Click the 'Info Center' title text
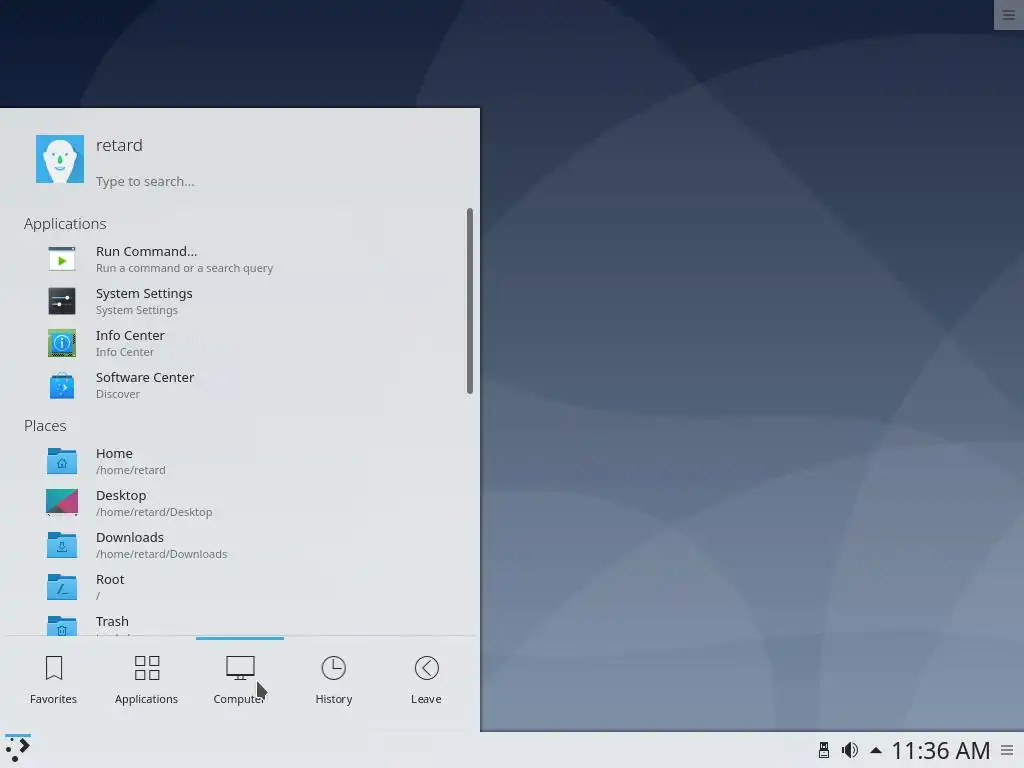 [130, 335]
